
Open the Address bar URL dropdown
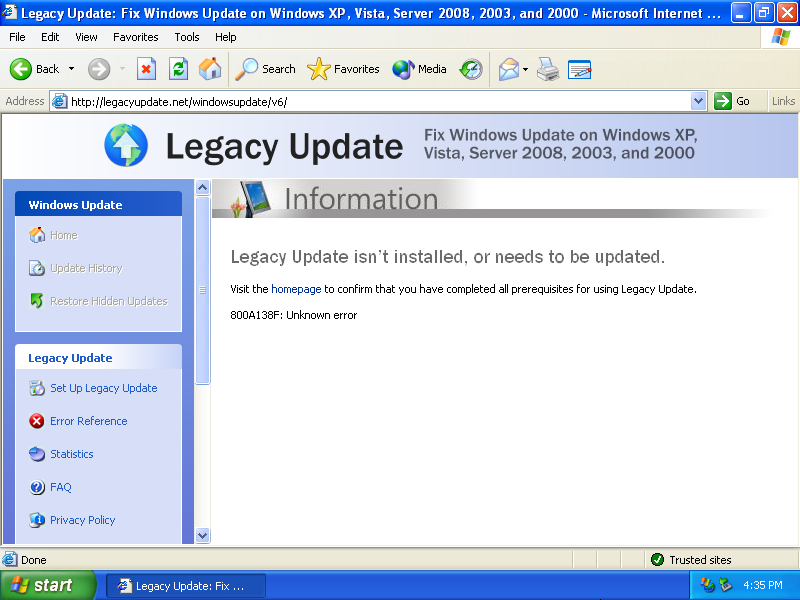[700, 100]
